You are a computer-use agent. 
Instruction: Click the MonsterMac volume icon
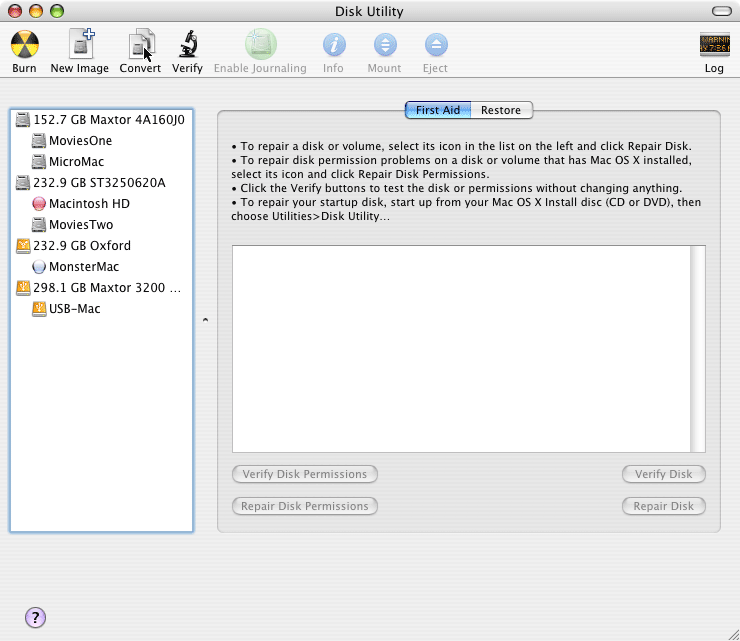(39, 267)
